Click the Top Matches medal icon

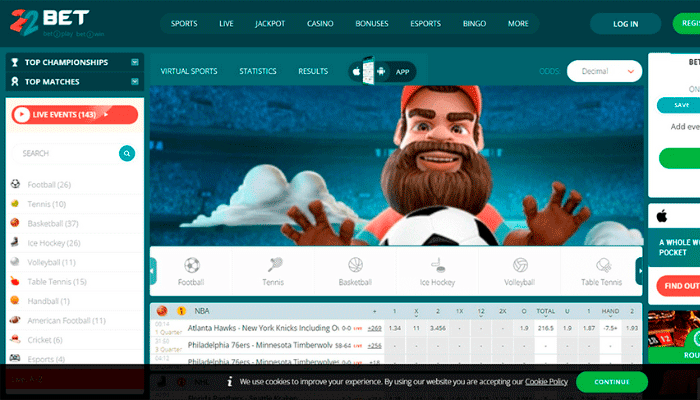tap(15, 81)
